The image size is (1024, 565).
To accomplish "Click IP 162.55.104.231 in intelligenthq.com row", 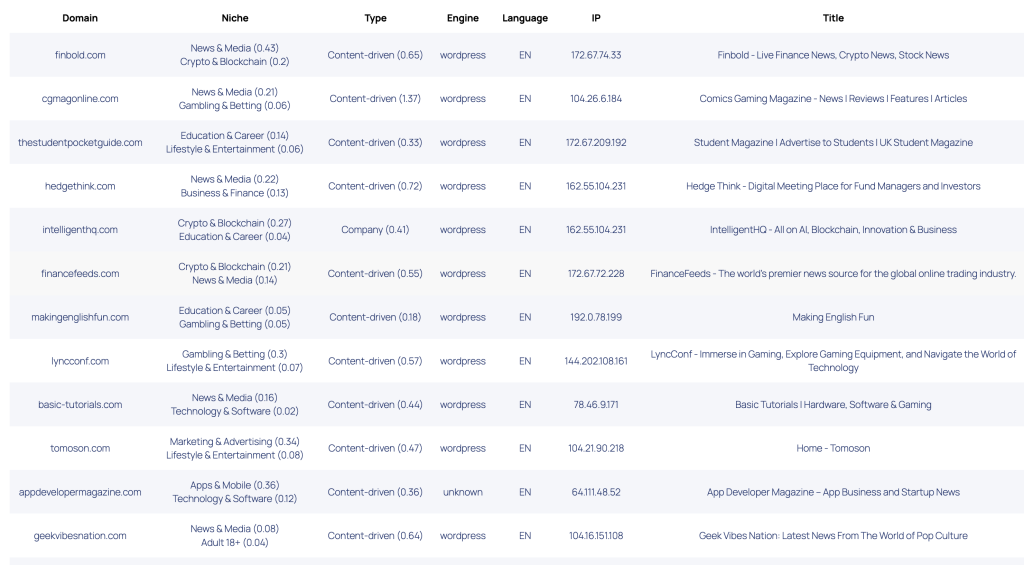I will [x=596, y=230].
